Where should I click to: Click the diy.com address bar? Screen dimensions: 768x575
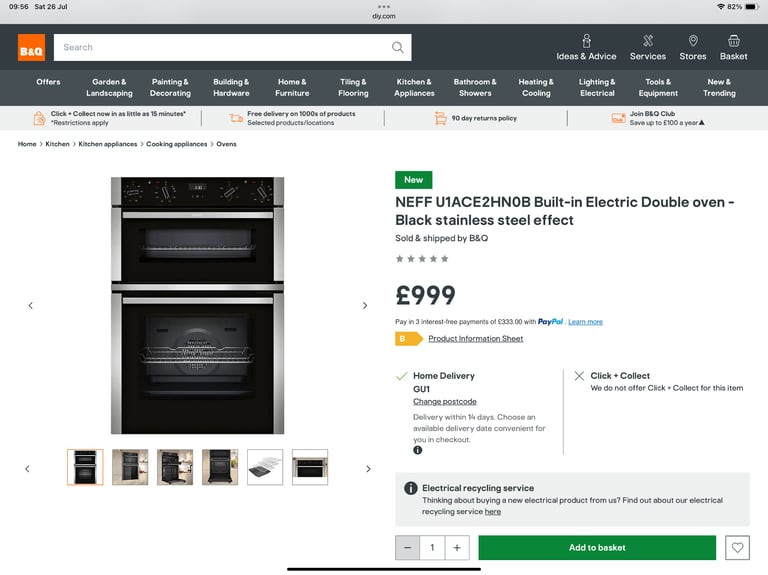coord(384,16)
